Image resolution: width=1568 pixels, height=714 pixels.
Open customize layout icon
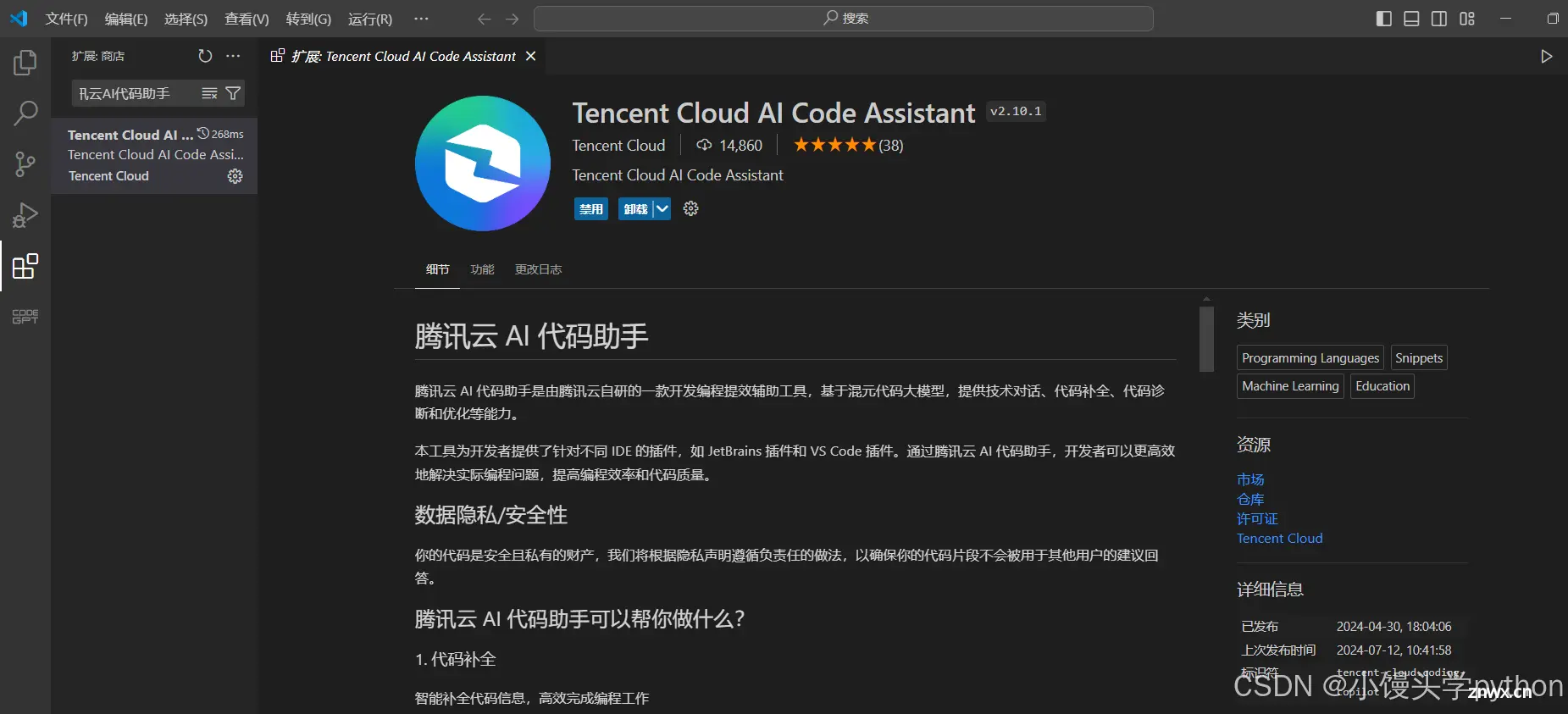[1467, 19]
